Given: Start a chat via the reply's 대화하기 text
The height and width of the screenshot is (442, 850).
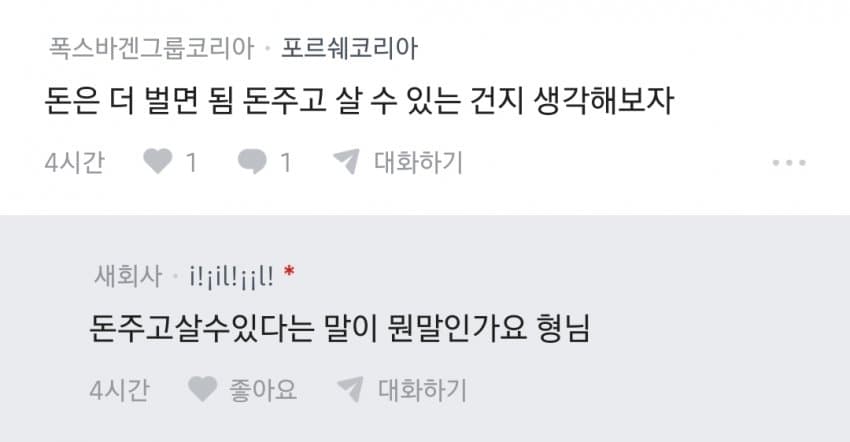Looking at the screenshot, I should pos(422,390).
